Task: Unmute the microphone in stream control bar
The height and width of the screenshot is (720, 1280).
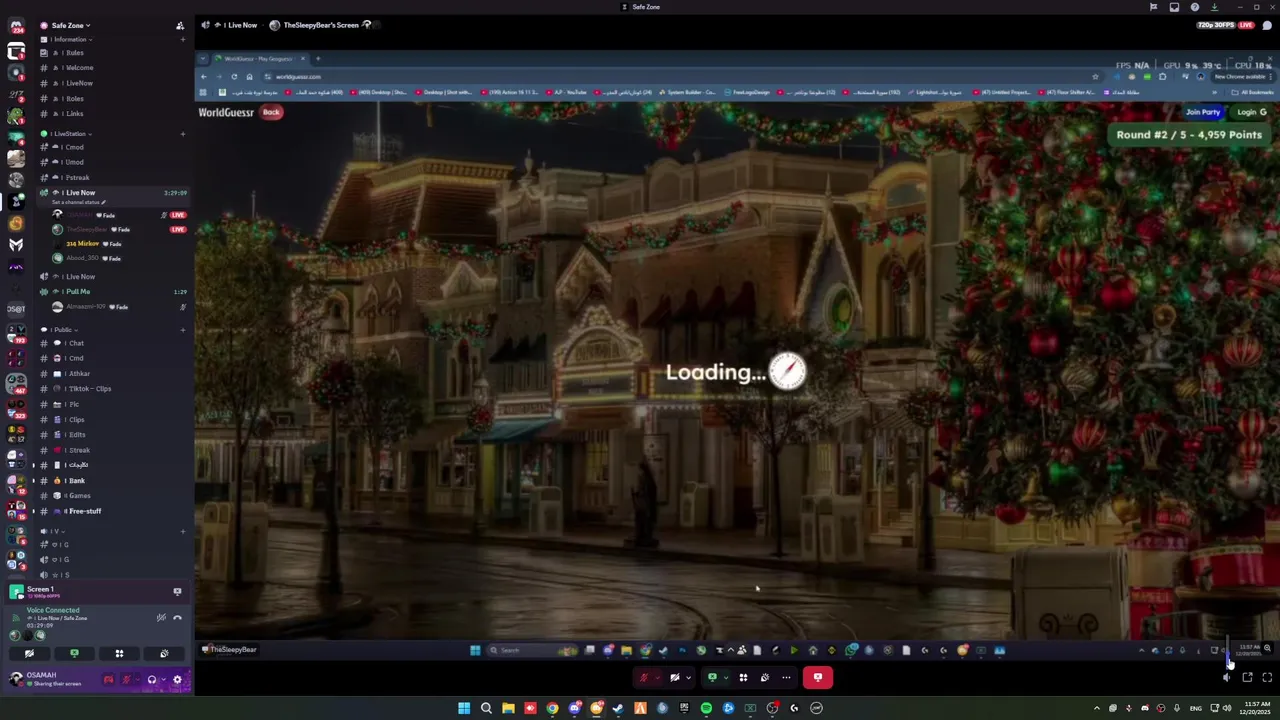Action: 644,678
